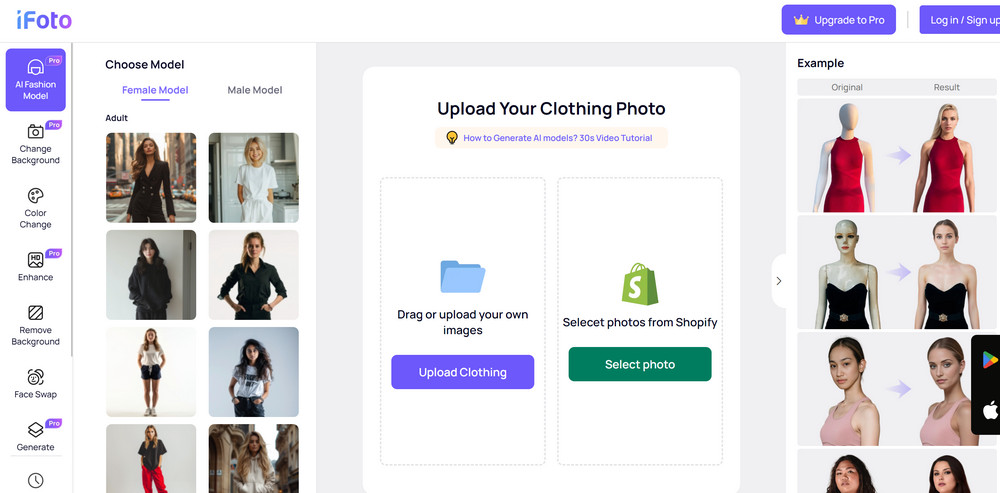Click the Upgrade to Pro button
The image size is (1000, 493).
pyautogui.click(x=839, y=20)
